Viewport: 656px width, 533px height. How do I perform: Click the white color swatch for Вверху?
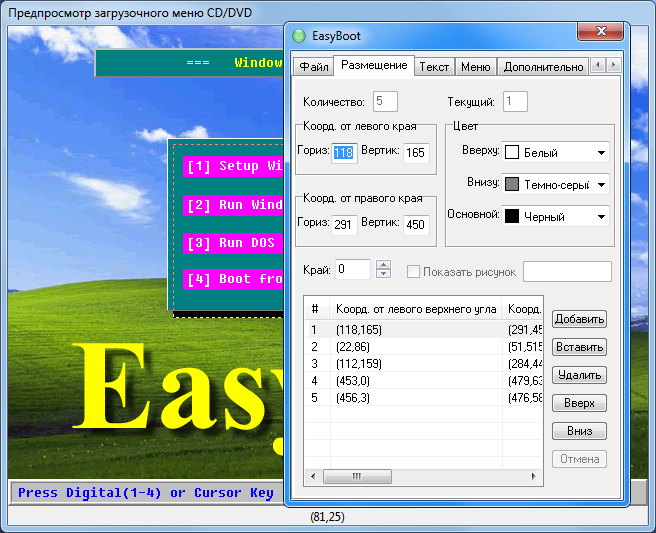pos(512,152)
